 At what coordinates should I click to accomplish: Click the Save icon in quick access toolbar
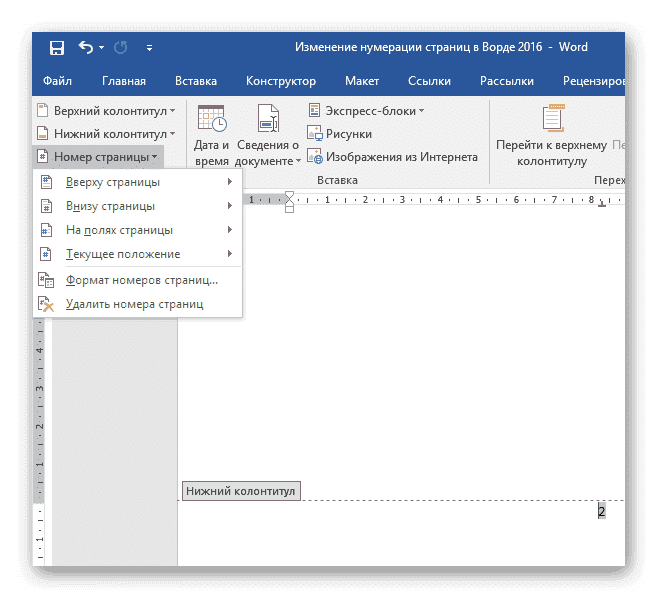56,47
